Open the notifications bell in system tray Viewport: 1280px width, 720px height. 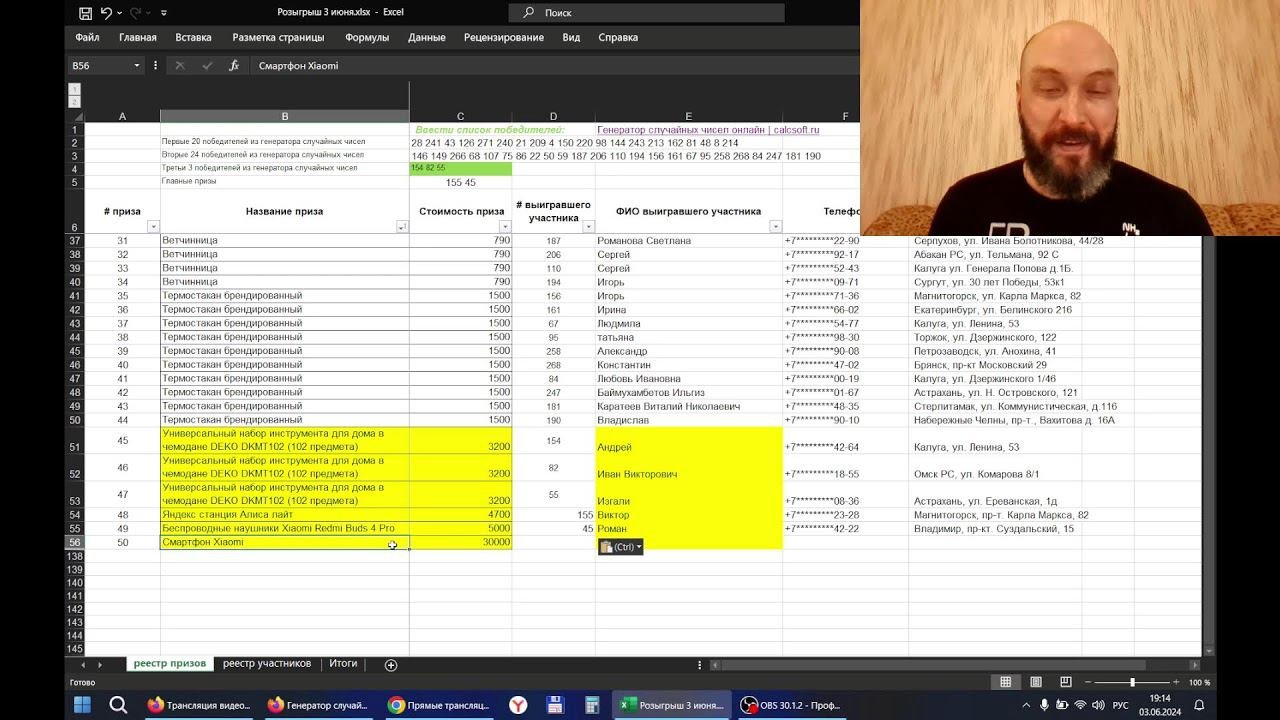click(x=1199, y=705)
